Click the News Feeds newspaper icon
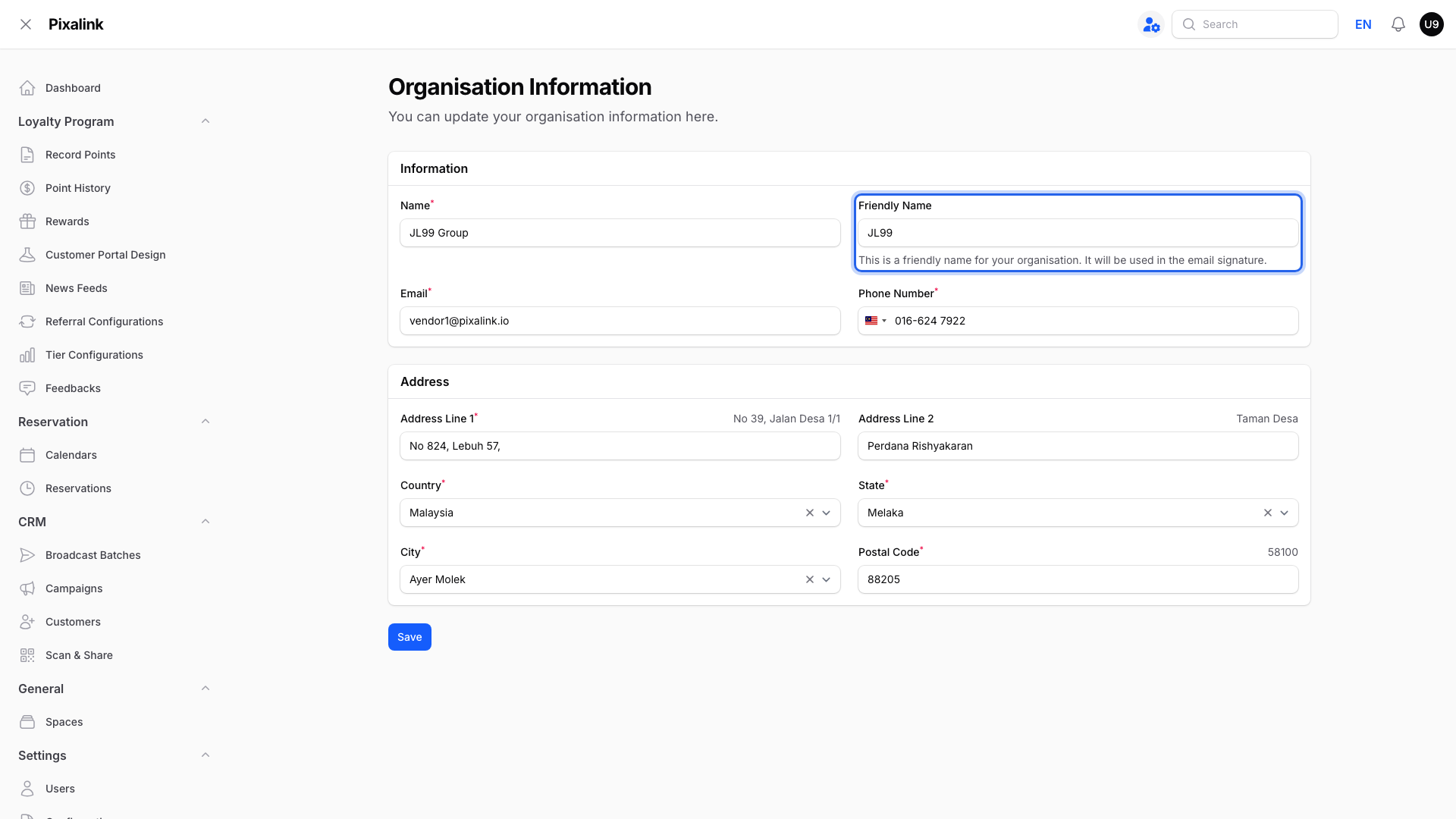Image resolution: width=1456 pixels, height=819 pixels. 27,288
